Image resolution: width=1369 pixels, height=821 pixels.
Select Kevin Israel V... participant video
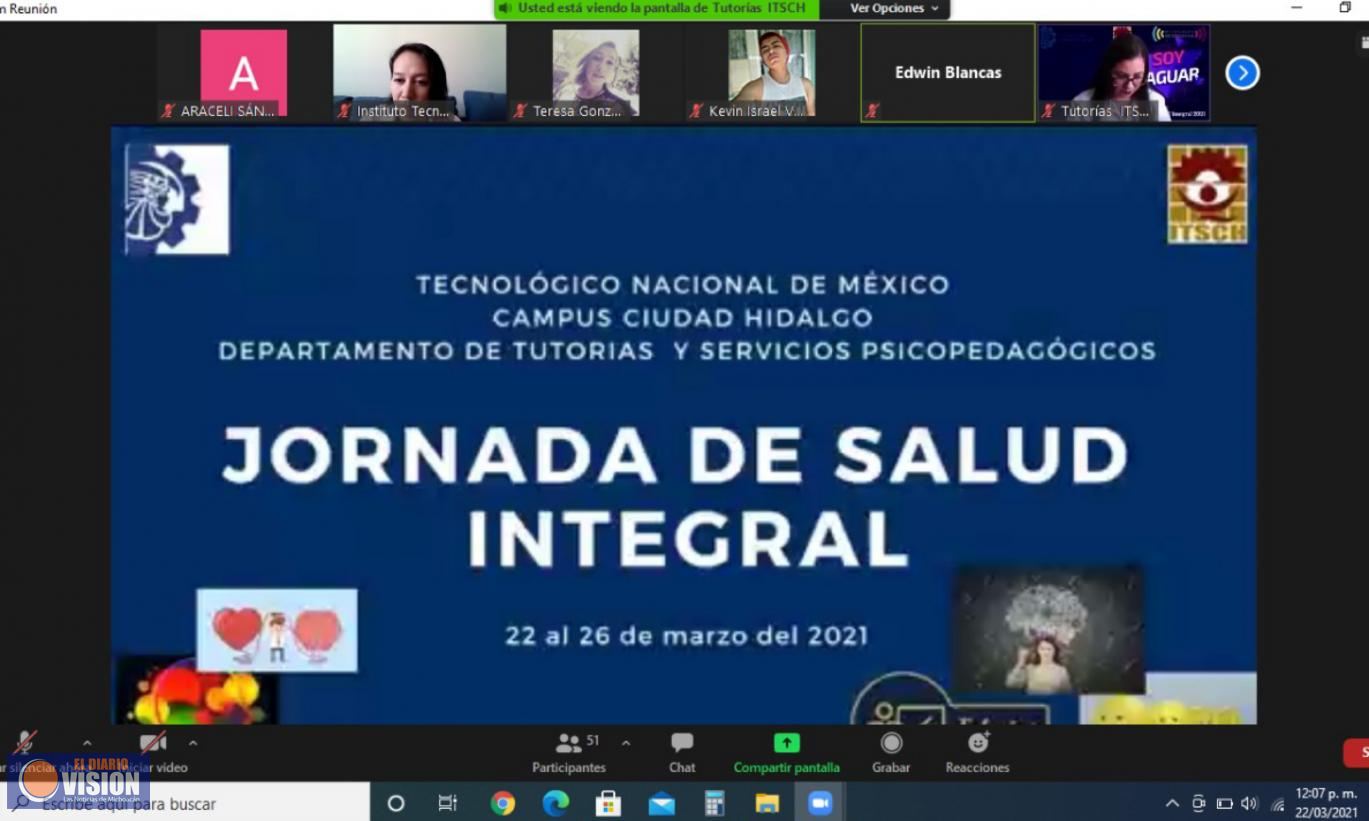tap(772, 73)
